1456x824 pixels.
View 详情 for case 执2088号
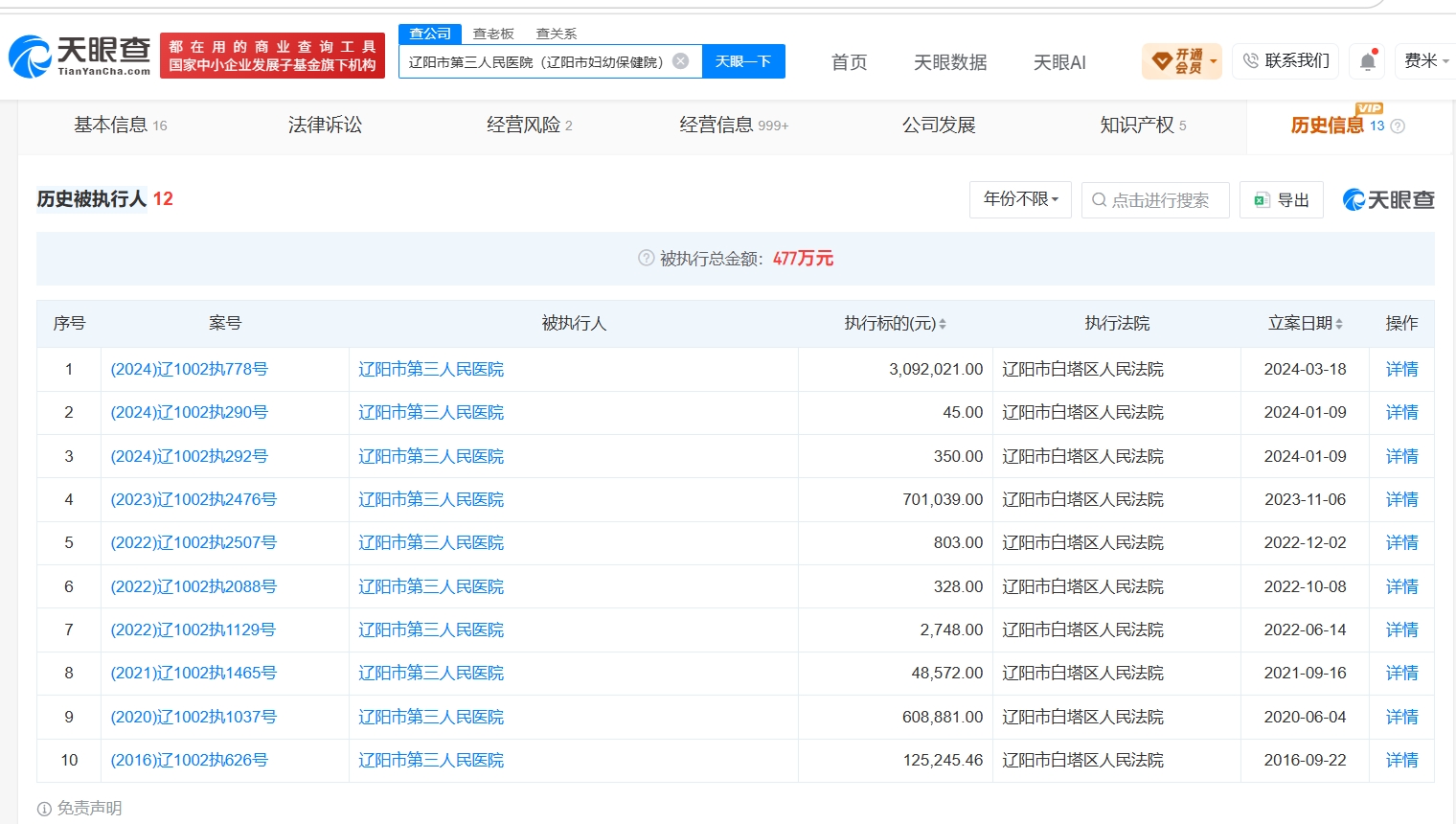(x=1401, y=586)
